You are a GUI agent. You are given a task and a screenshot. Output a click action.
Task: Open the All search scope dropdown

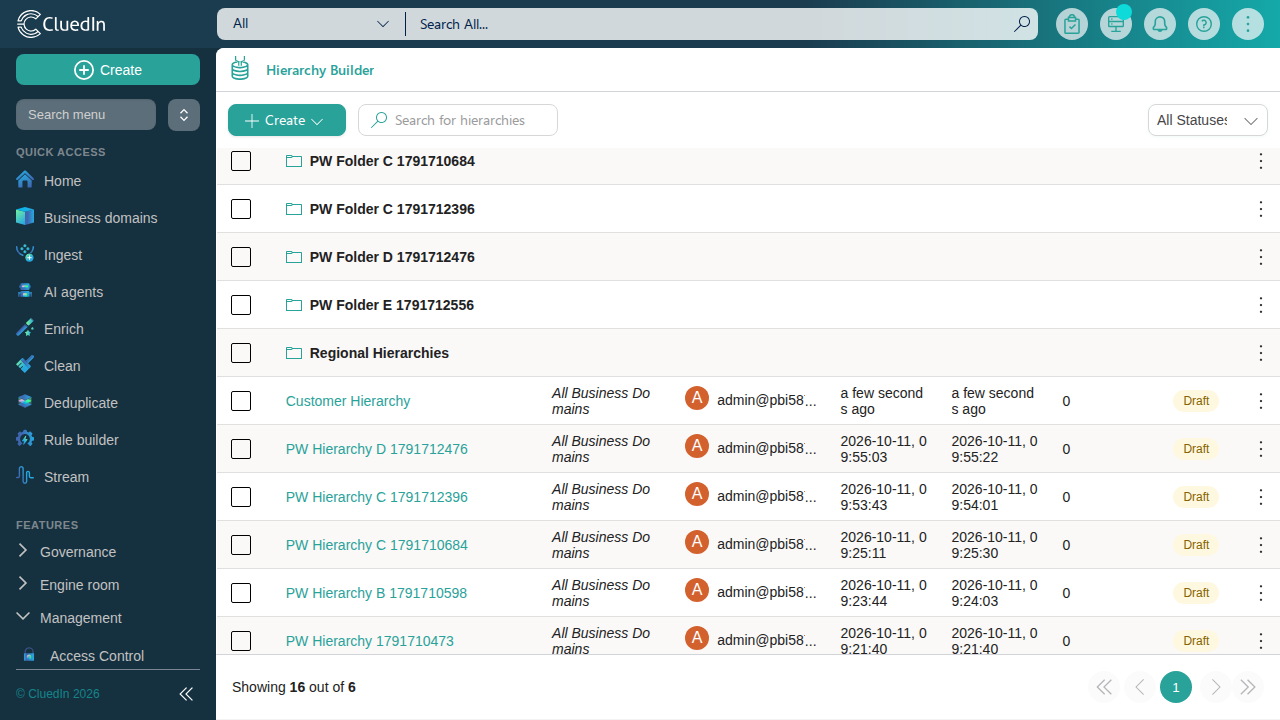coord(310,24)
